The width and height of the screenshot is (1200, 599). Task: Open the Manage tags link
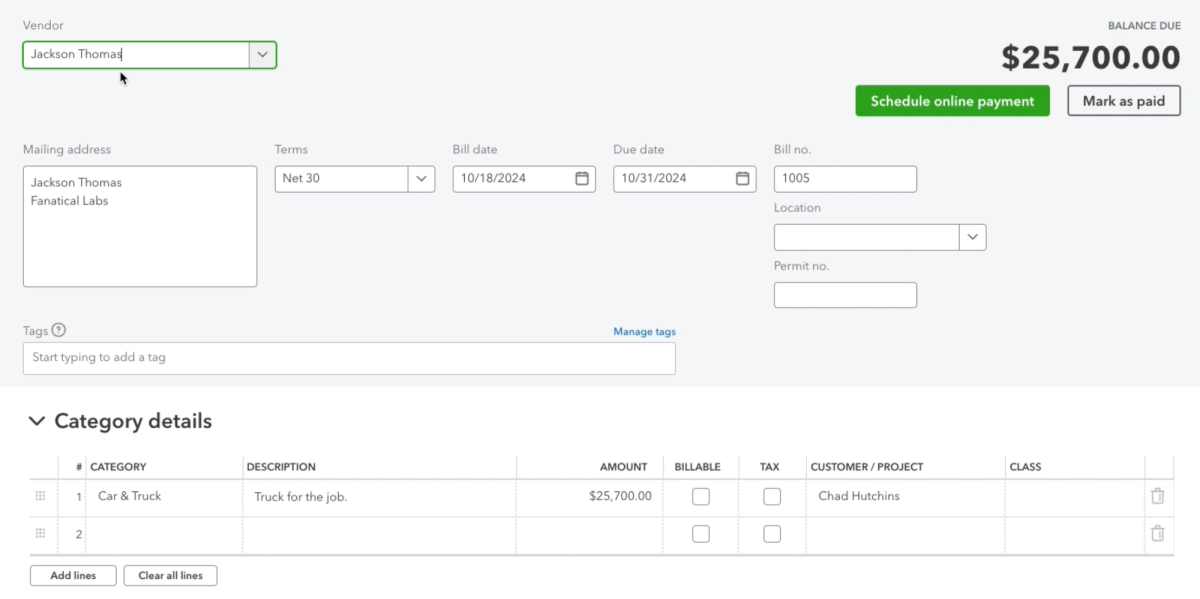[x=645, y=332]
